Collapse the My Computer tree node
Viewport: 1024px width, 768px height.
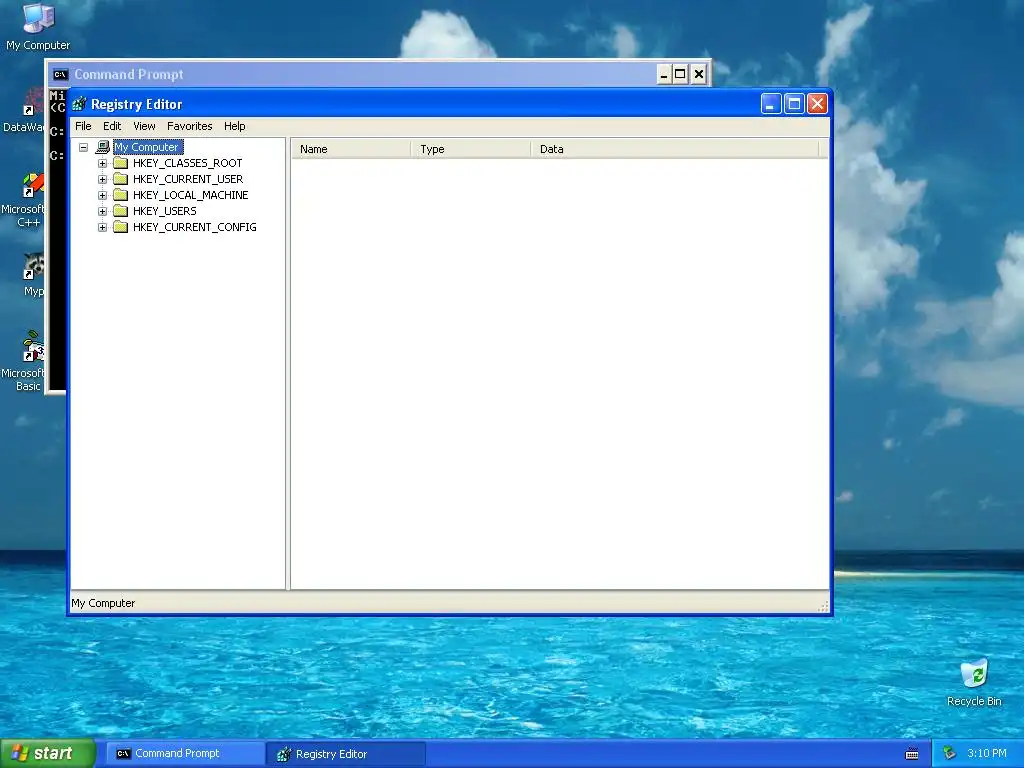(84, 148)
